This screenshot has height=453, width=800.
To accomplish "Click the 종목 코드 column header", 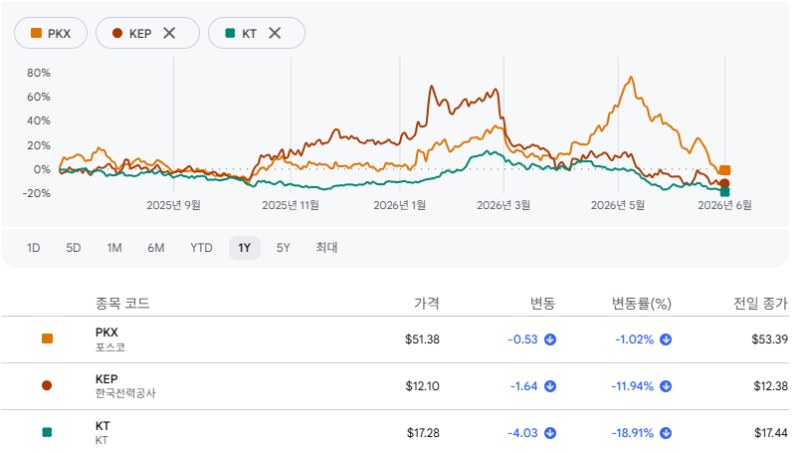I will (122, 304).
